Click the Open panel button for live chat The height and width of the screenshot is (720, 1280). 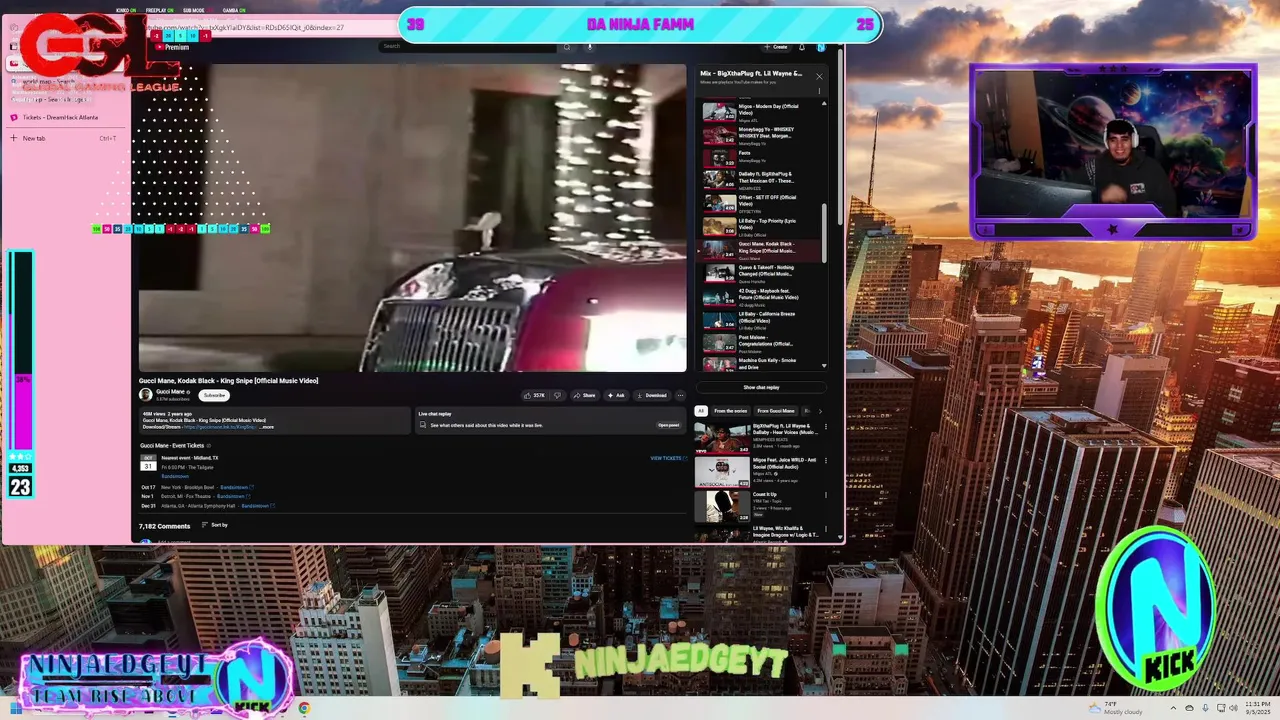[668, 425]
